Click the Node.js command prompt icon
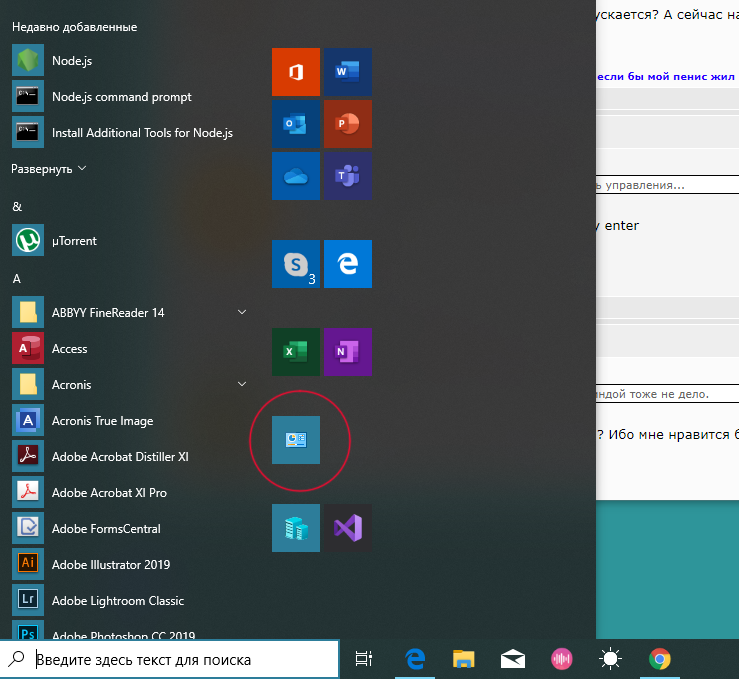Viewport: 739px width, 679px height. 28,96
